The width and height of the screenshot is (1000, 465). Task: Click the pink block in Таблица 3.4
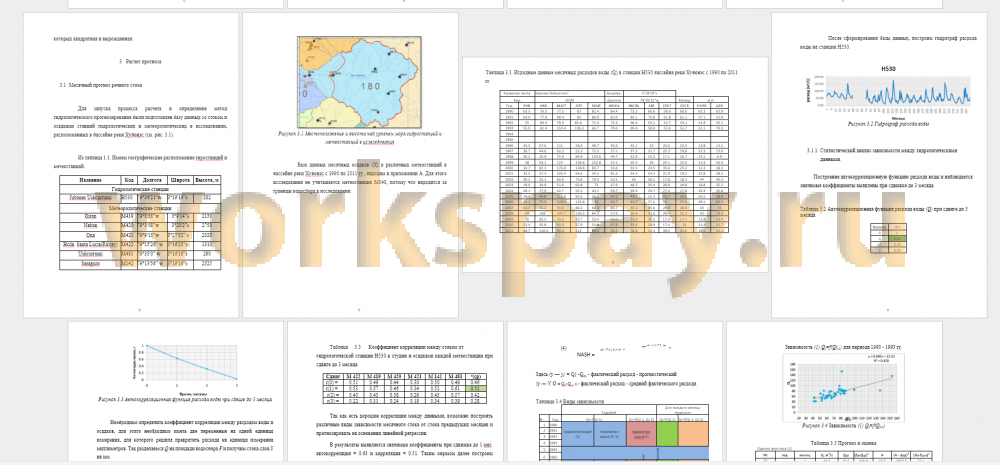pyautogui.click(x=642, y=436)
